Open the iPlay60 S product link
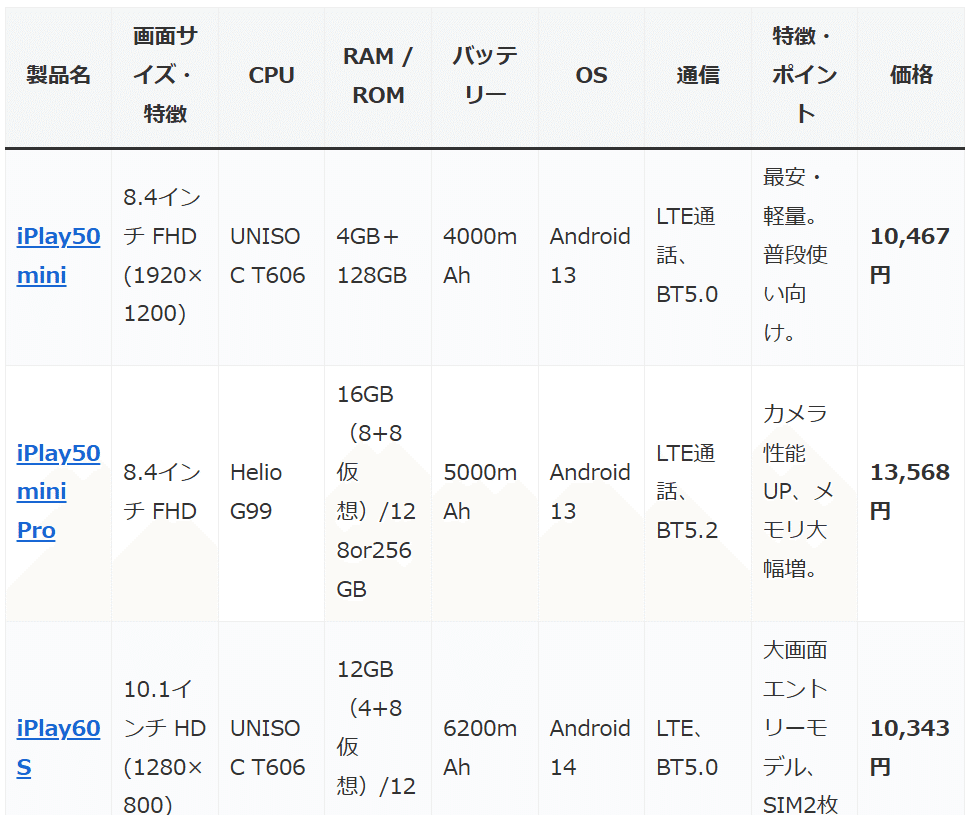 click(x=58, y=747)
